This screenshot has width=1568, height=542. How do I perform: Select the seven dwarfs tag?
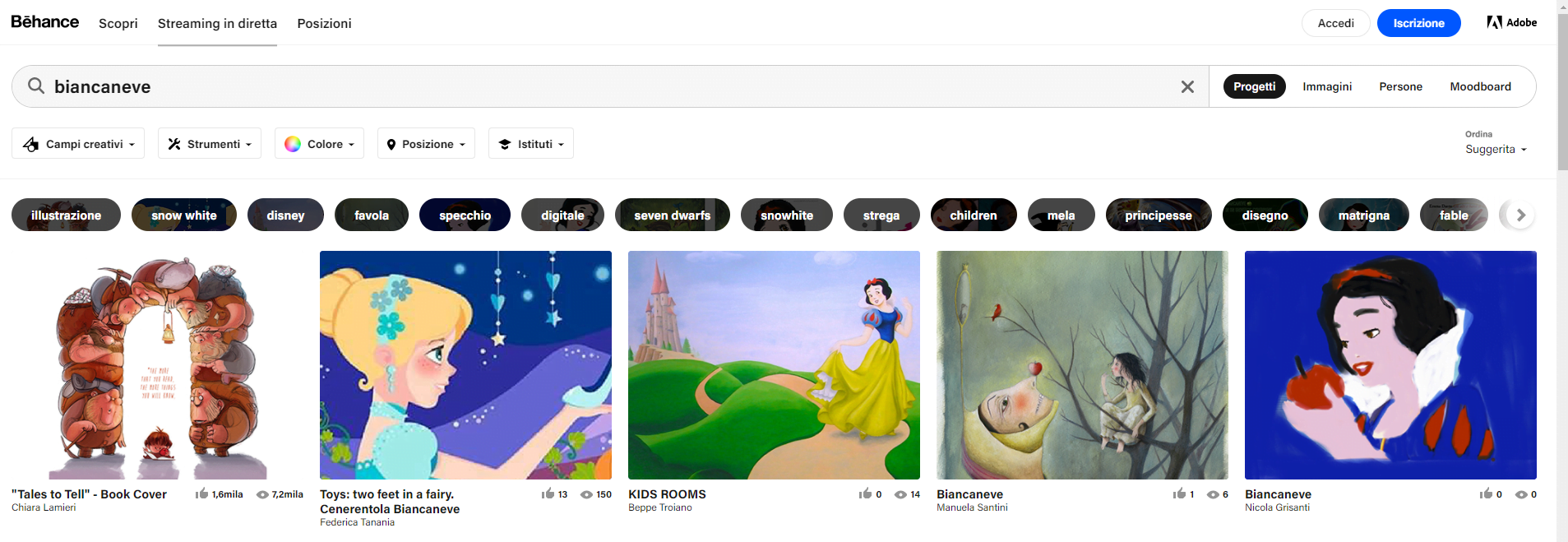point(672,215)
